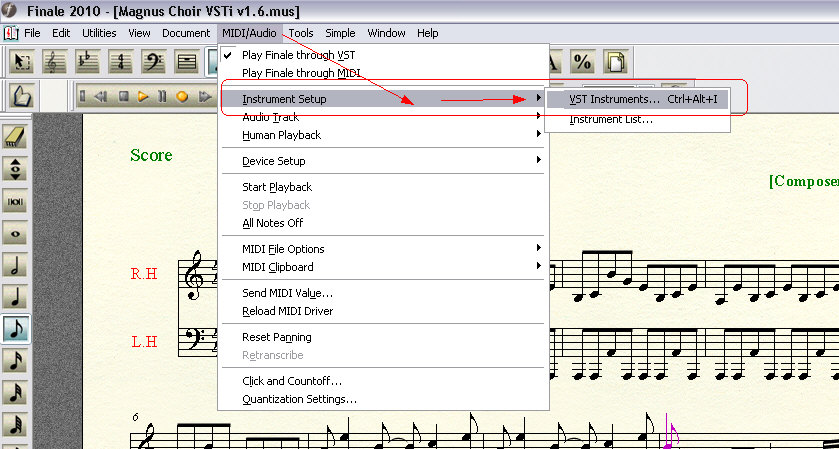
Task: Open the Help menu
Action: click(428, 33)
